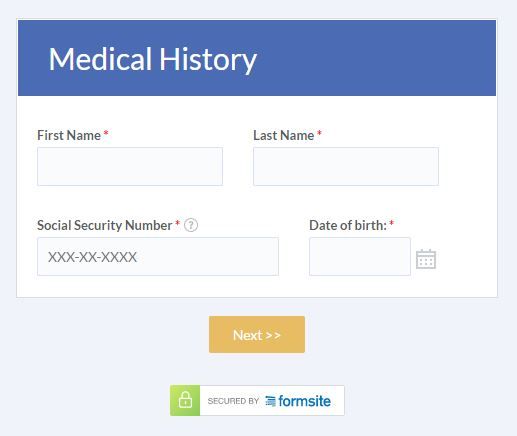Click the First Name label
Viewport: 517px width, 436px height.
[x=69, y=135]
